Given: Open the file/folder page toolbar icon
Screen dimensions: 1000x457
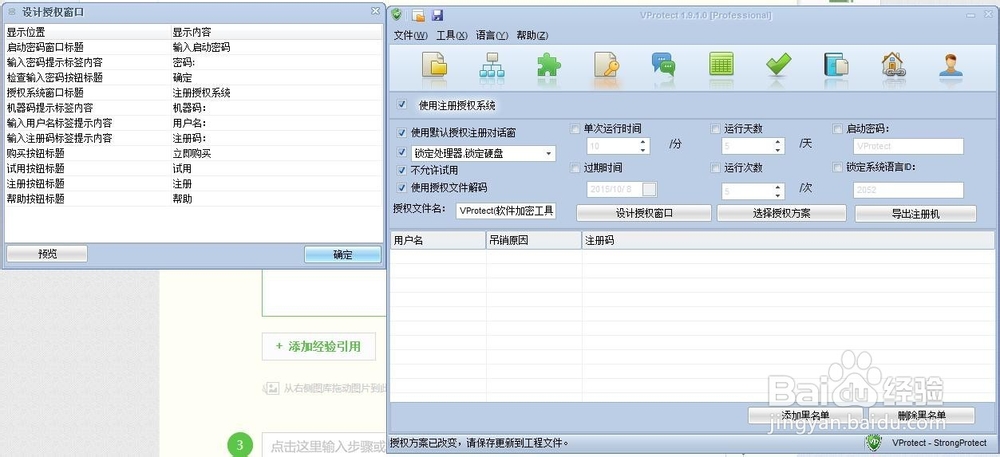Looking at the screenshot, I should click(434, 65).
